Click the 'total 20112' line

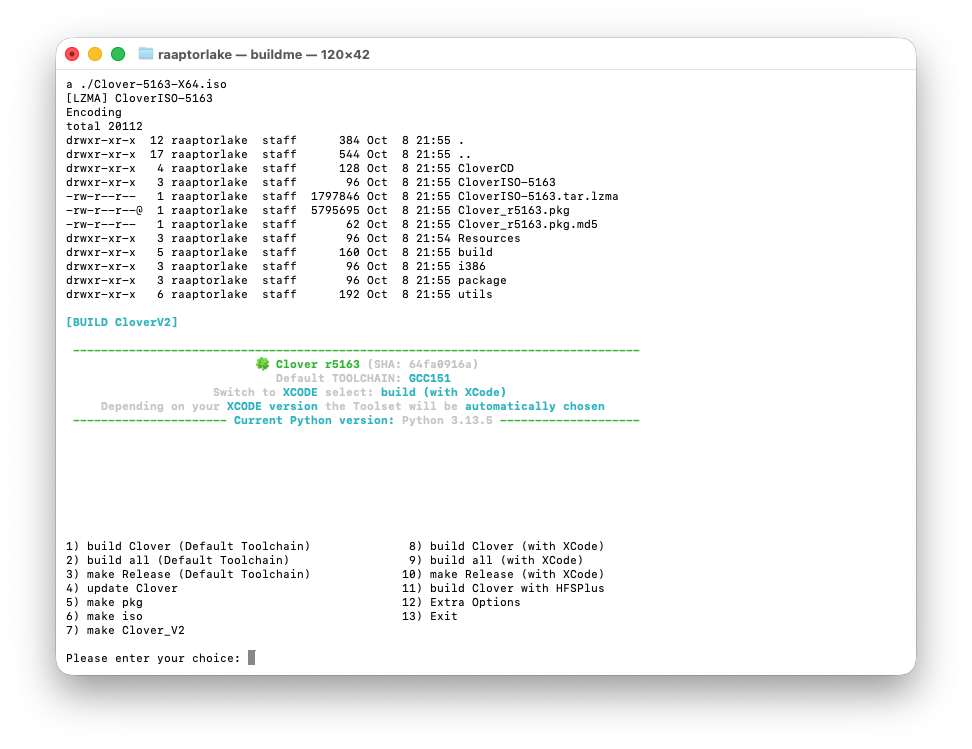pos(104,126)
